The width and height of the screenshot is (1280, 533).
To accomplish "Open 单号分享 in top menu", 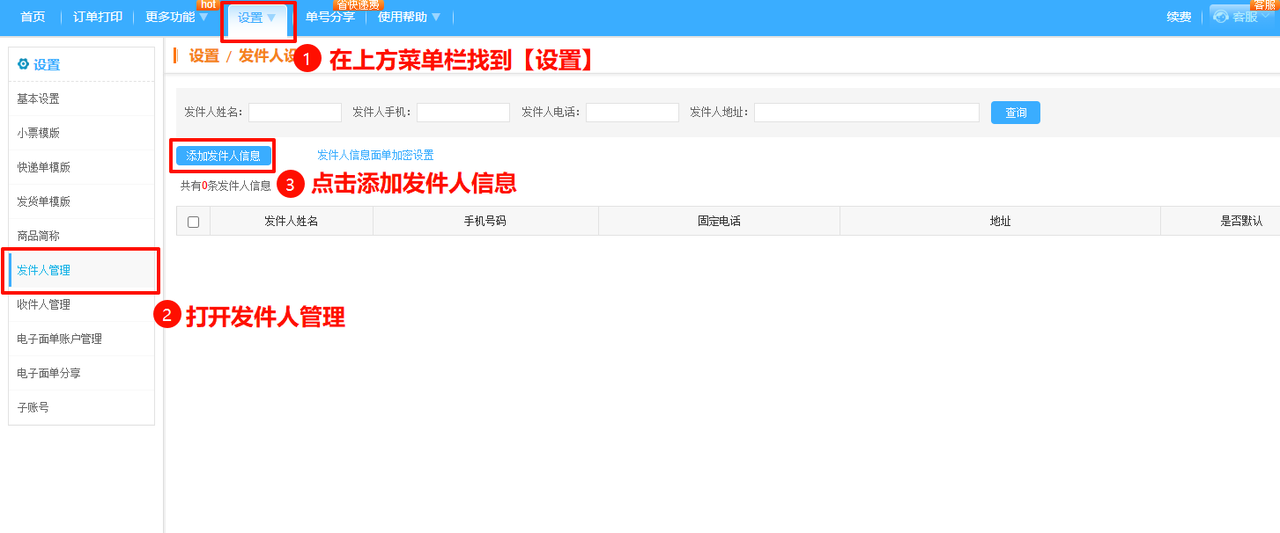I will pyautogui.click(x=330, y=17).
